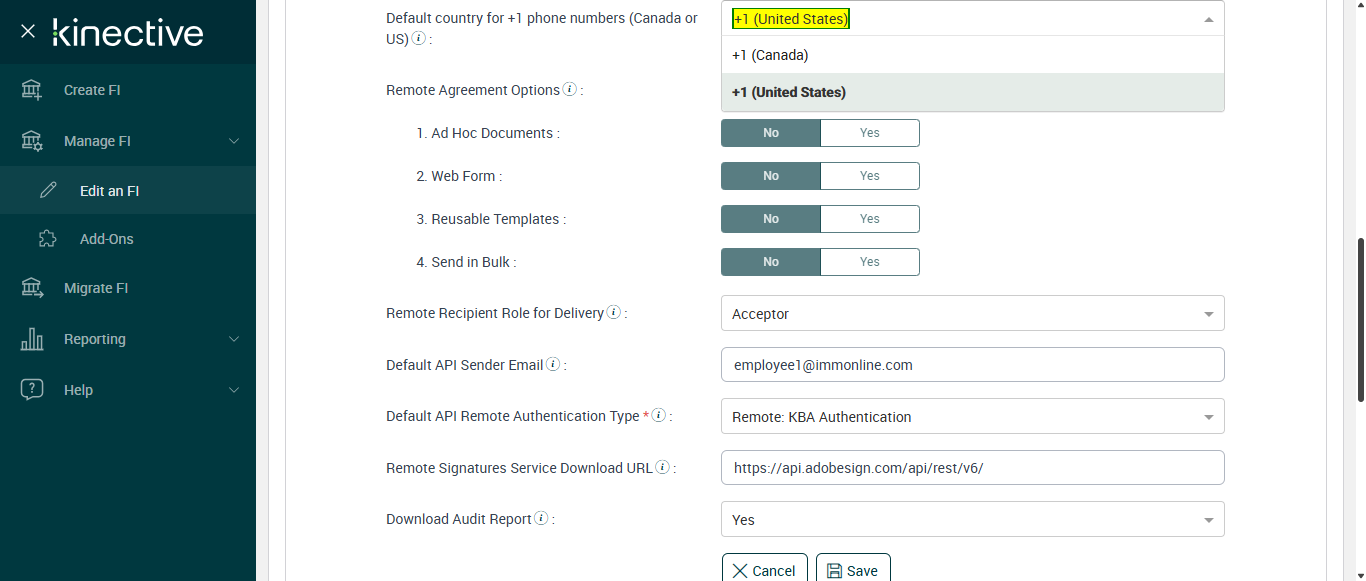The image size is (1366, 581).
Task: Click the Manage FI gear-bank icon
Action: [x=32, y=141]
